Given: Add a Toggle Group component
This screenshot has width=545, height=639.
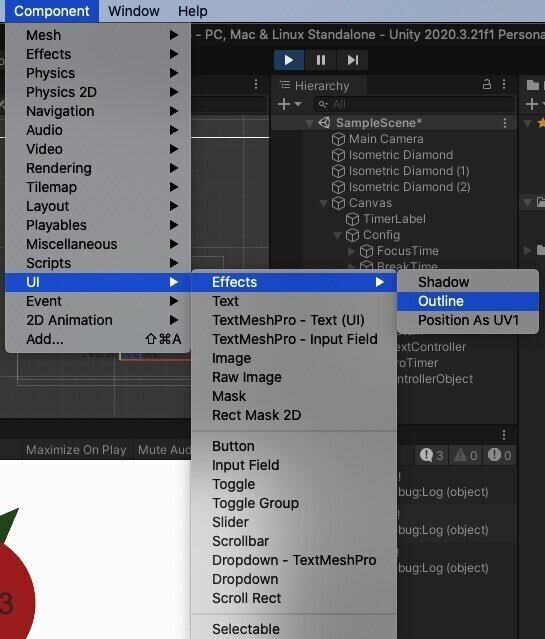Looking at the screenshot, I should [x=294, y=503].
